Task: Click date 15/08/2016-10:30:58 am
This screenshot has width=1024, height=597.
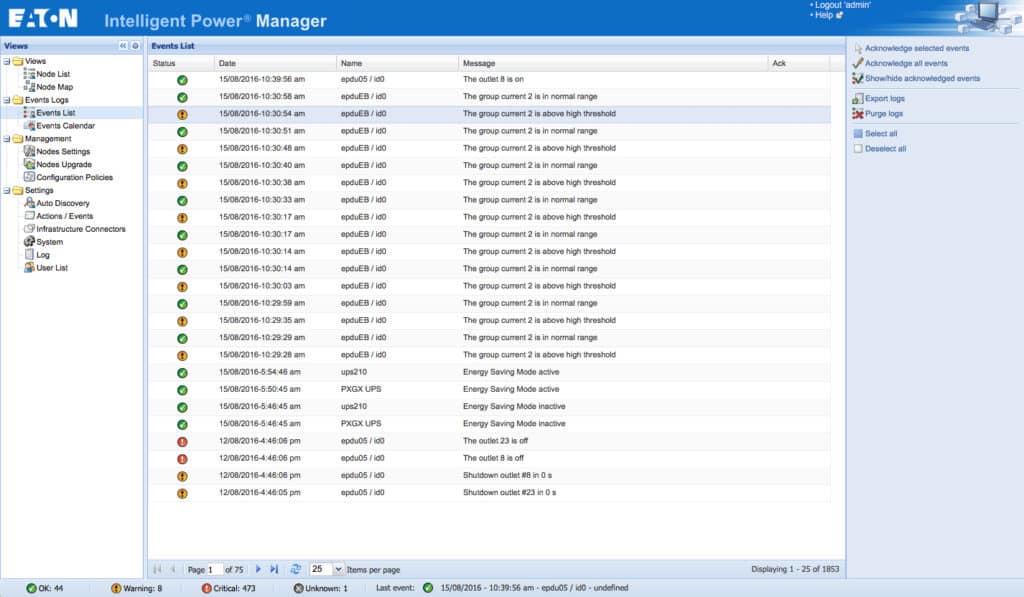Action: pos(262,97)
